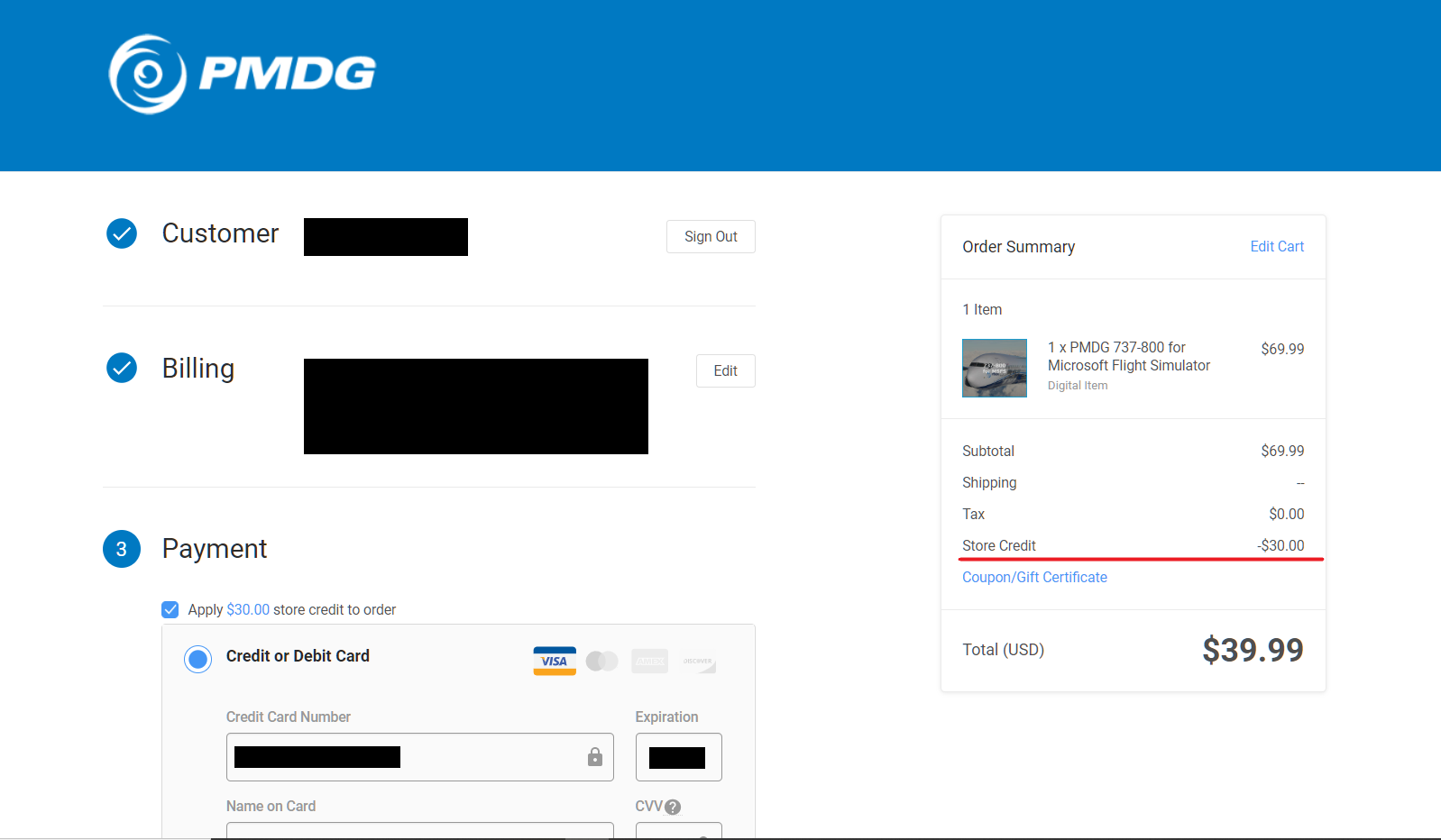The width and height of the screenshot is (1441, 840).
Task: Click the Tax $0.00 value
Action: click(1287, 515)
